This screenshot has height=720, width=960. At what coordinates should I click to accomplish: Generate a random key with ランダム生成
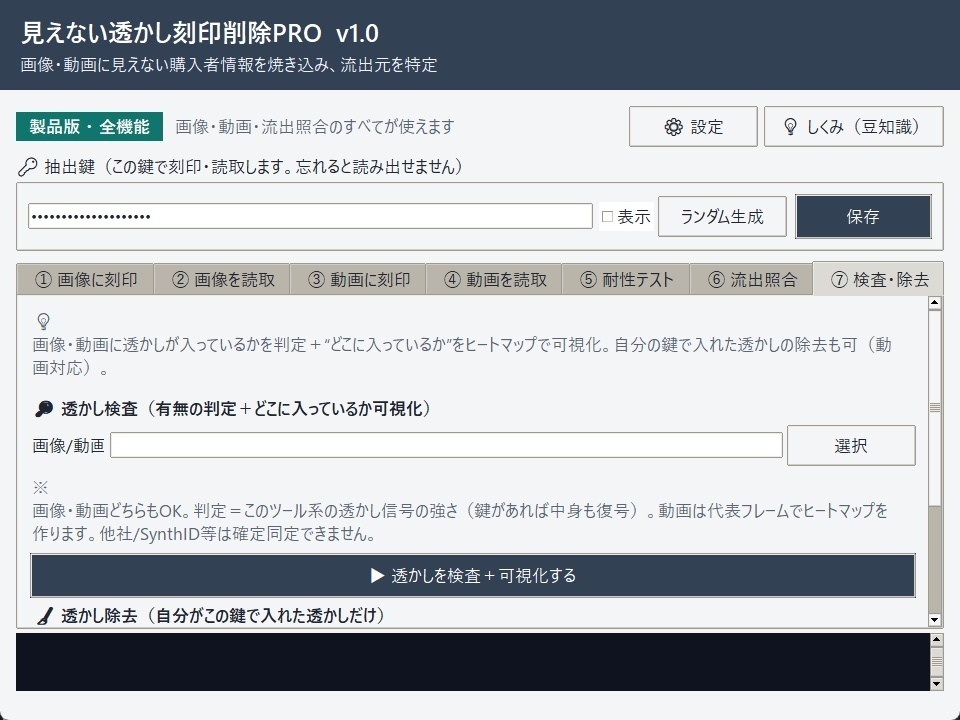[722, 216]
